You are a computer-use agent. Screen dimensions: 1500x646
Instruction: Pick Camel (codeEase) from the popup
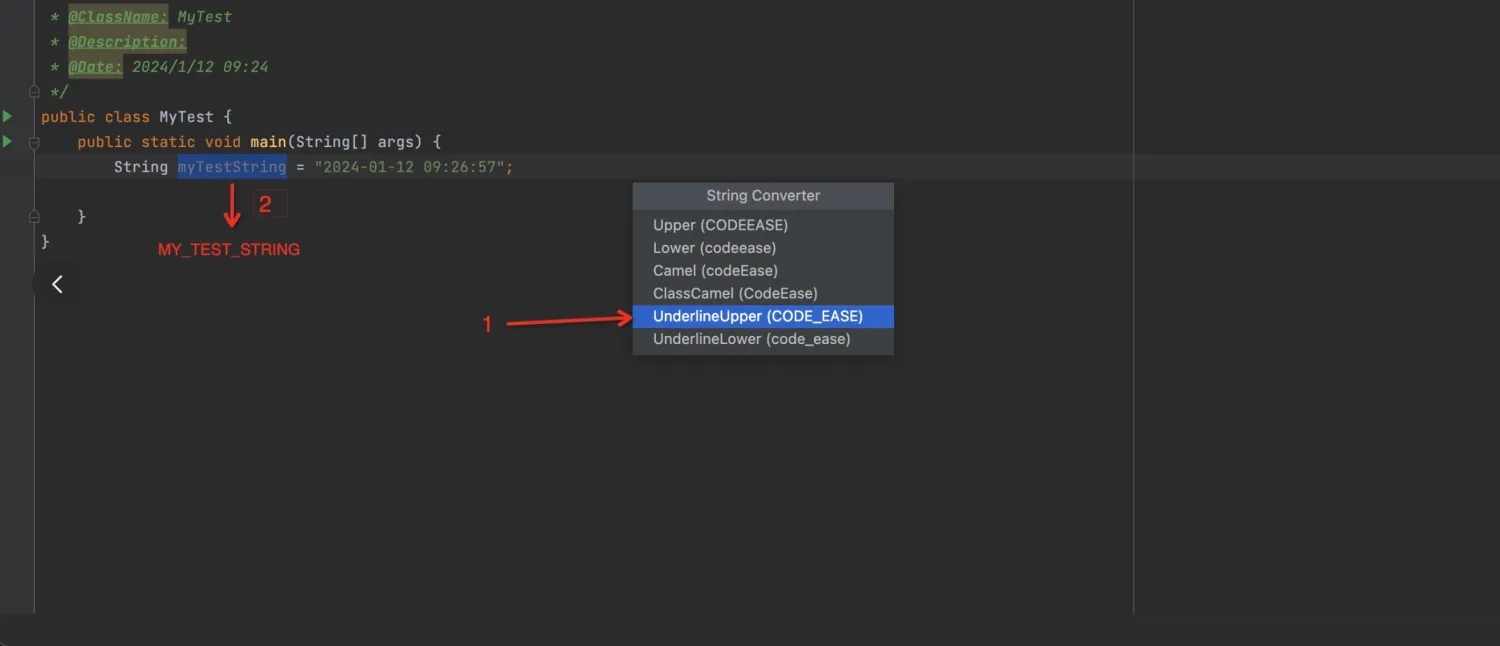pos(714,270)
